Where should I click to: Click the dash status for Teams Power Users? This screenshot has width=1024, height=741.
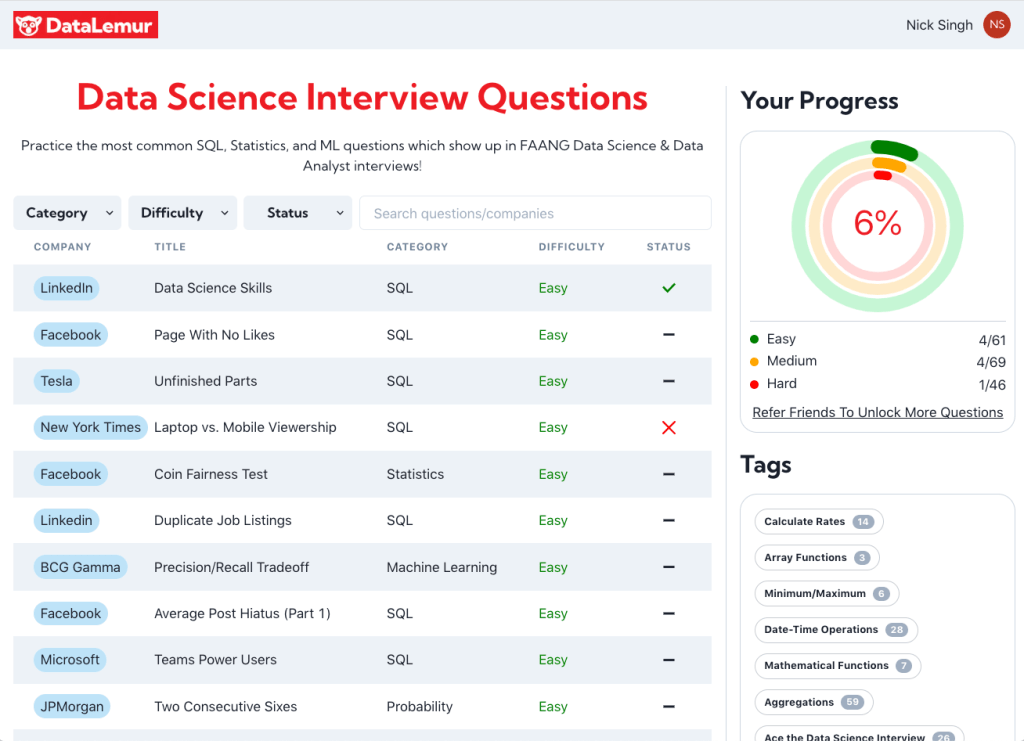669,660
